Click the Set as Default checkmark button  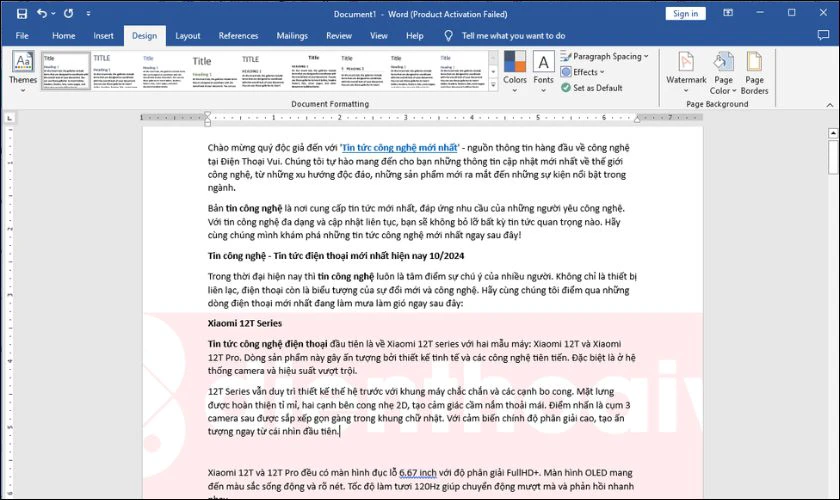592,87
